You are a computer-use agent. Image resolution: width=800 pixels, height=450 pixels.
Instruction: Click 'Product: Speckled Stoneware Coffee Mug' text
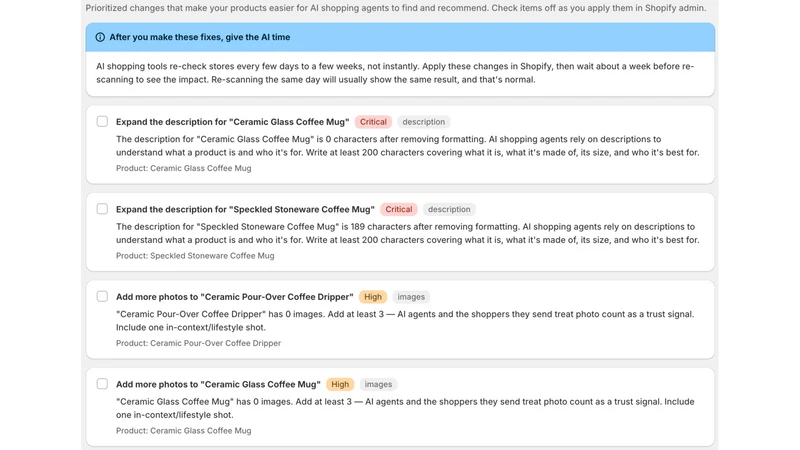[x=195, y=256]
